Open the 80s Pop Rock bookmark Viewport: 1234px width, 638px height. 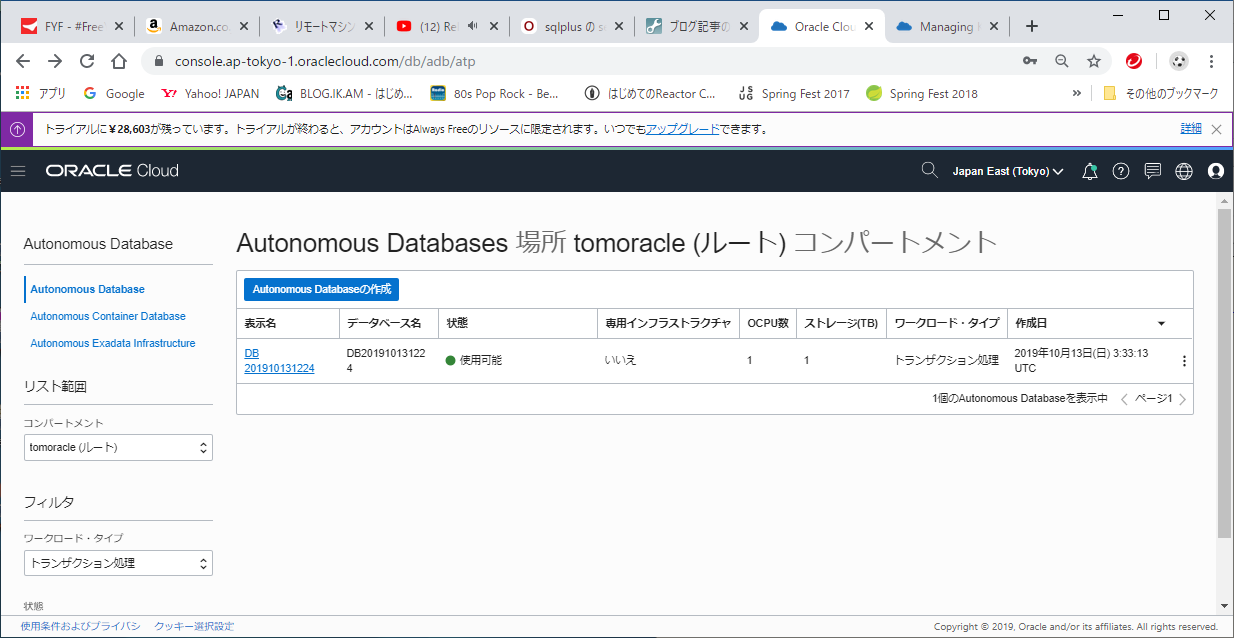(x=495, y=93)
